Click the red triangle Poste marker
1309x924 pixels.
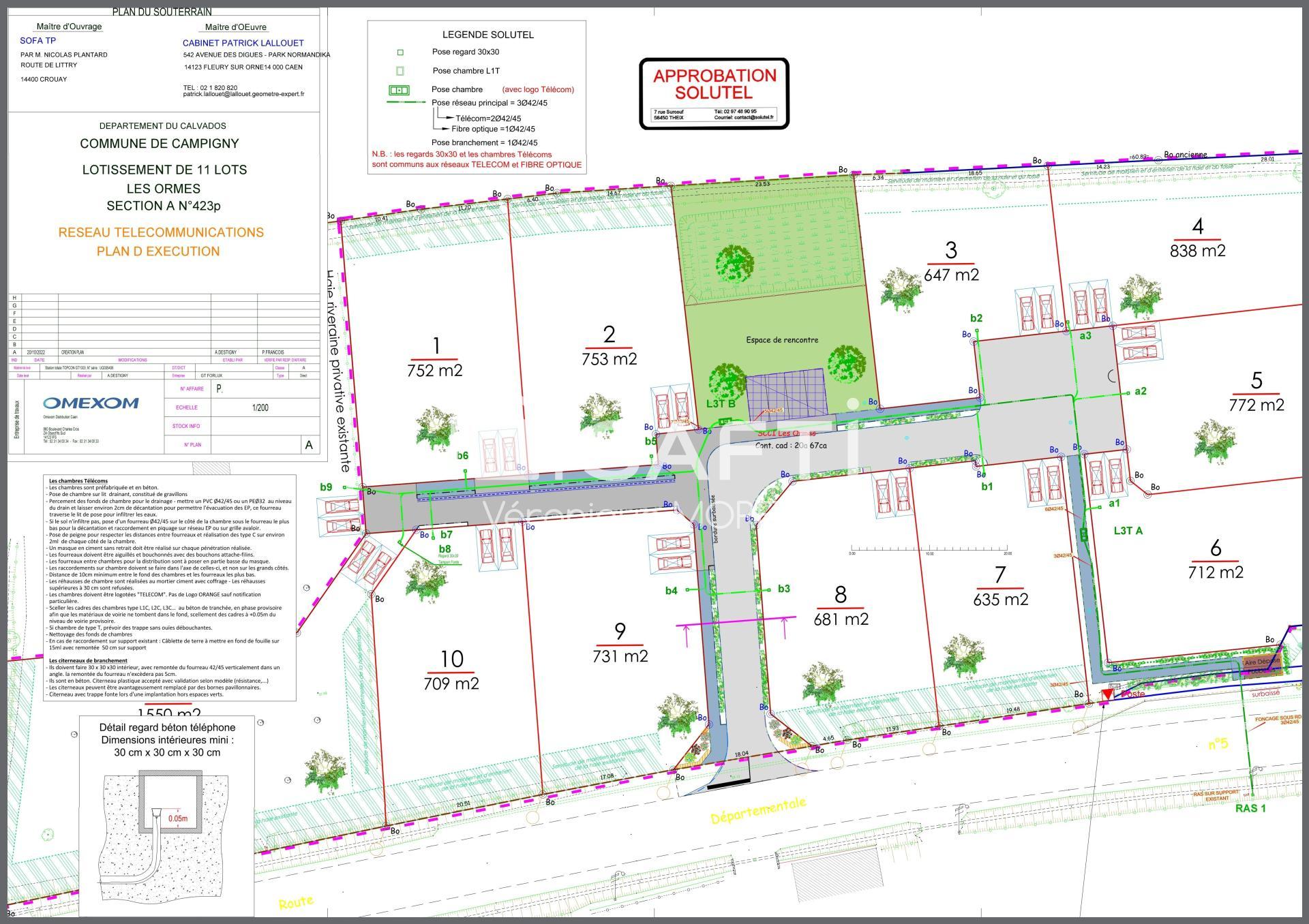1107,694
